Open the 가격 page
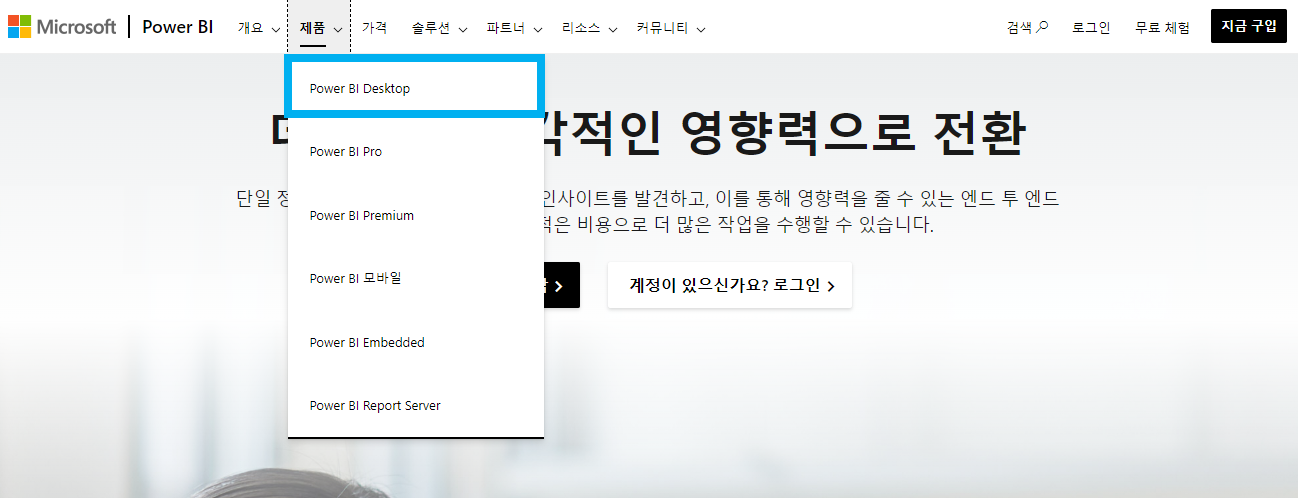This screenshot has height=498, width=1298. [375, 28]
